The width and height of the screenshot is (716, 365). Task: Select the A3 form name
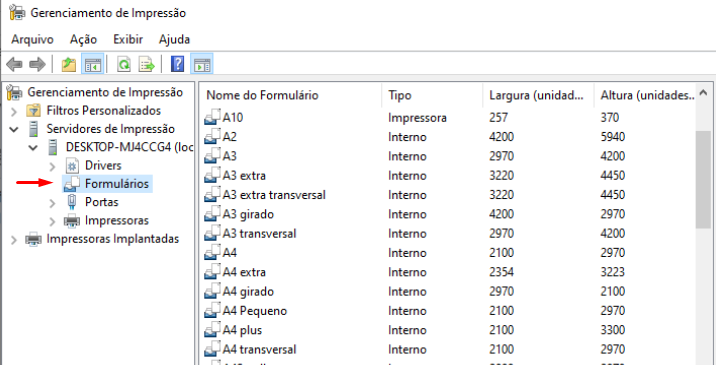pos(230,156)
